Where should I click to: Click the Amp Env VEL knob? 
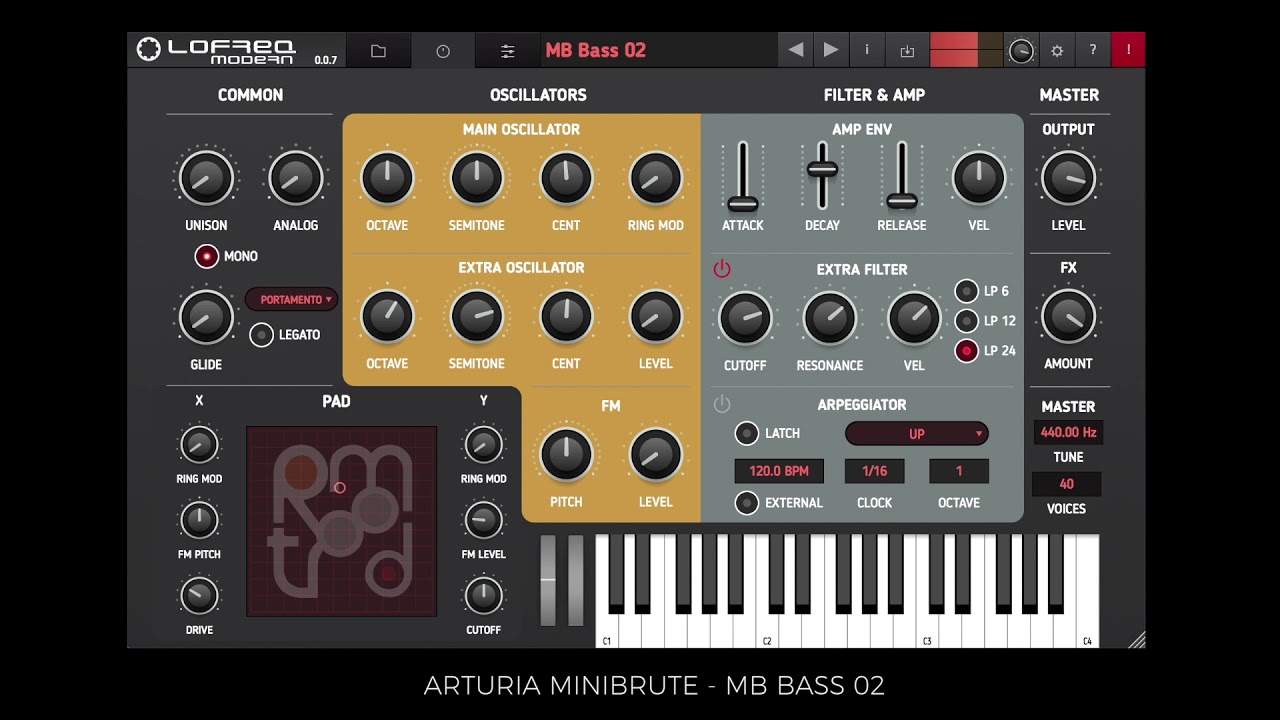[x=979, y=179]
